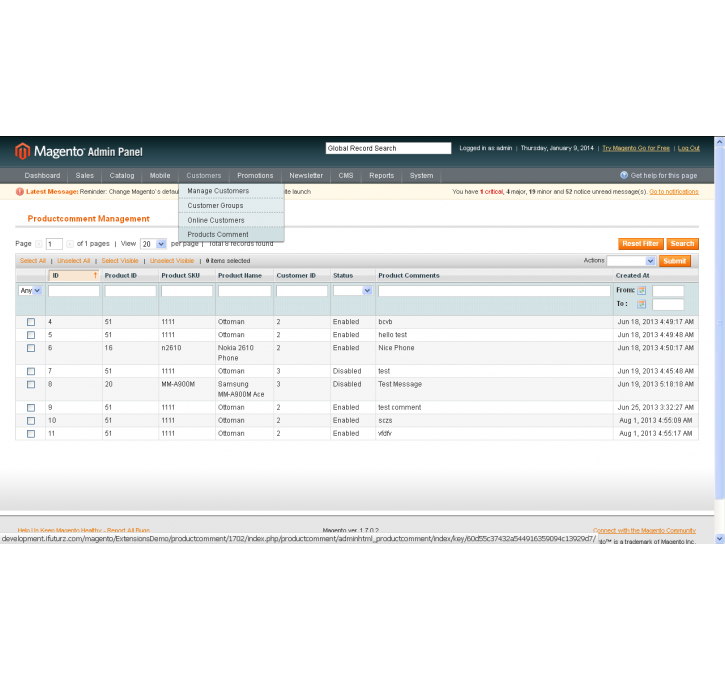Click scrollbar up arrow at top right
Image resolution: width=725 pixels, height=680 pixels.
(x=719, y=142)
